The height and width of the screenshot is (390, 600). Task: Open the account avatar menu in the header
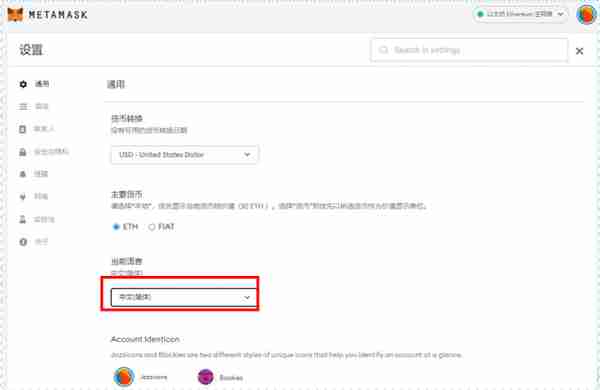click(x=586, y=15)
